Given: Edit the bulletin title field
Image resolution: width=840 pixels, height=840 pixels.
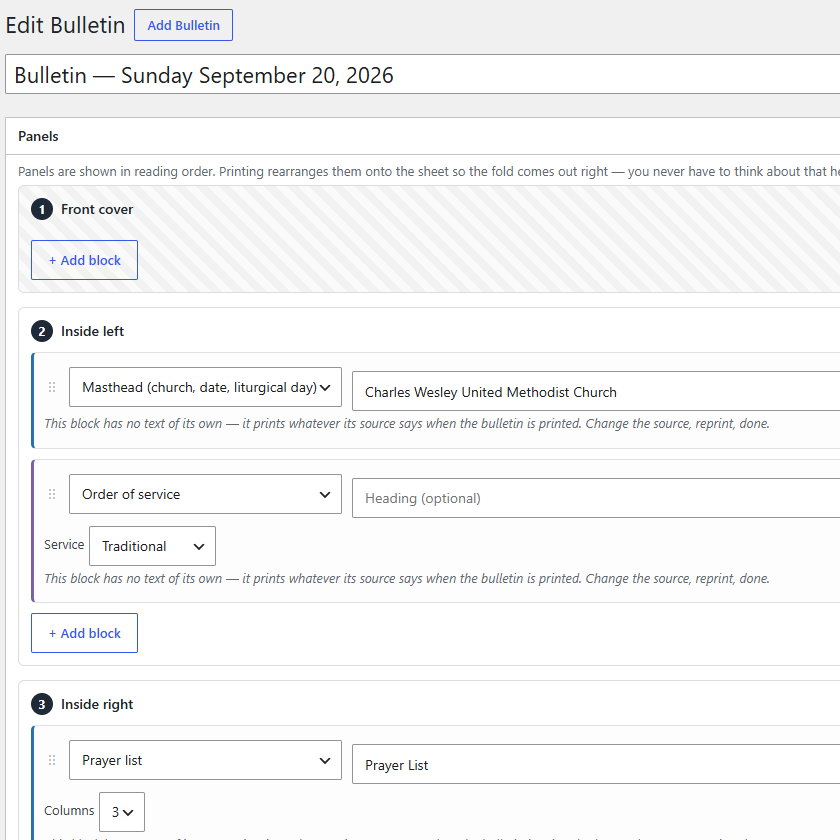Looking at the screenshot, I should [x=423, y=74].
